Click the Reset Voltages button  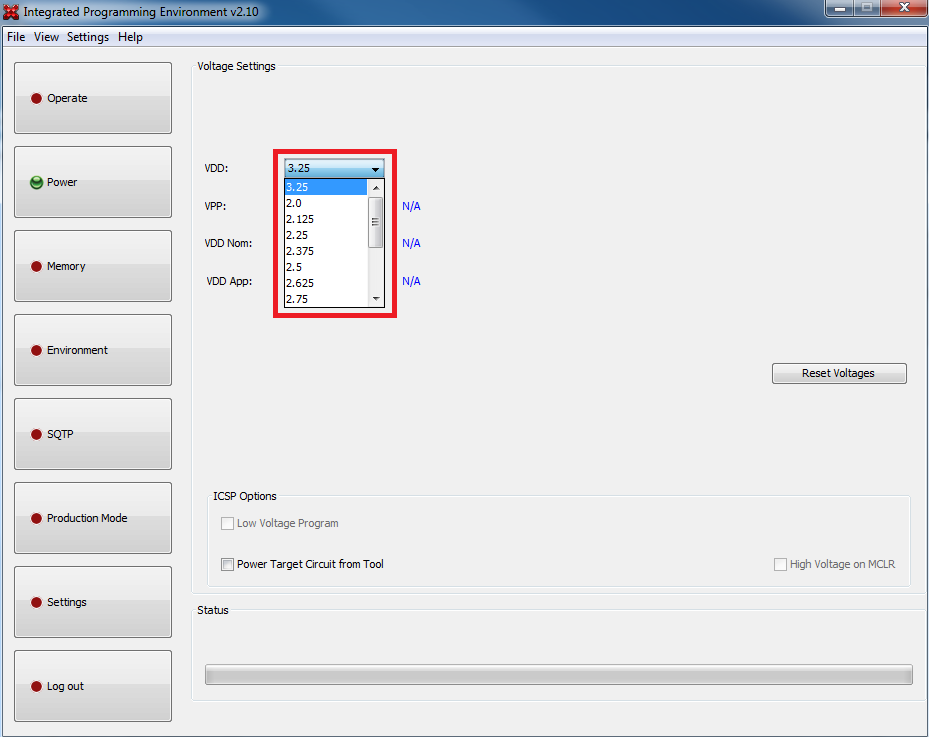[838, 373]
